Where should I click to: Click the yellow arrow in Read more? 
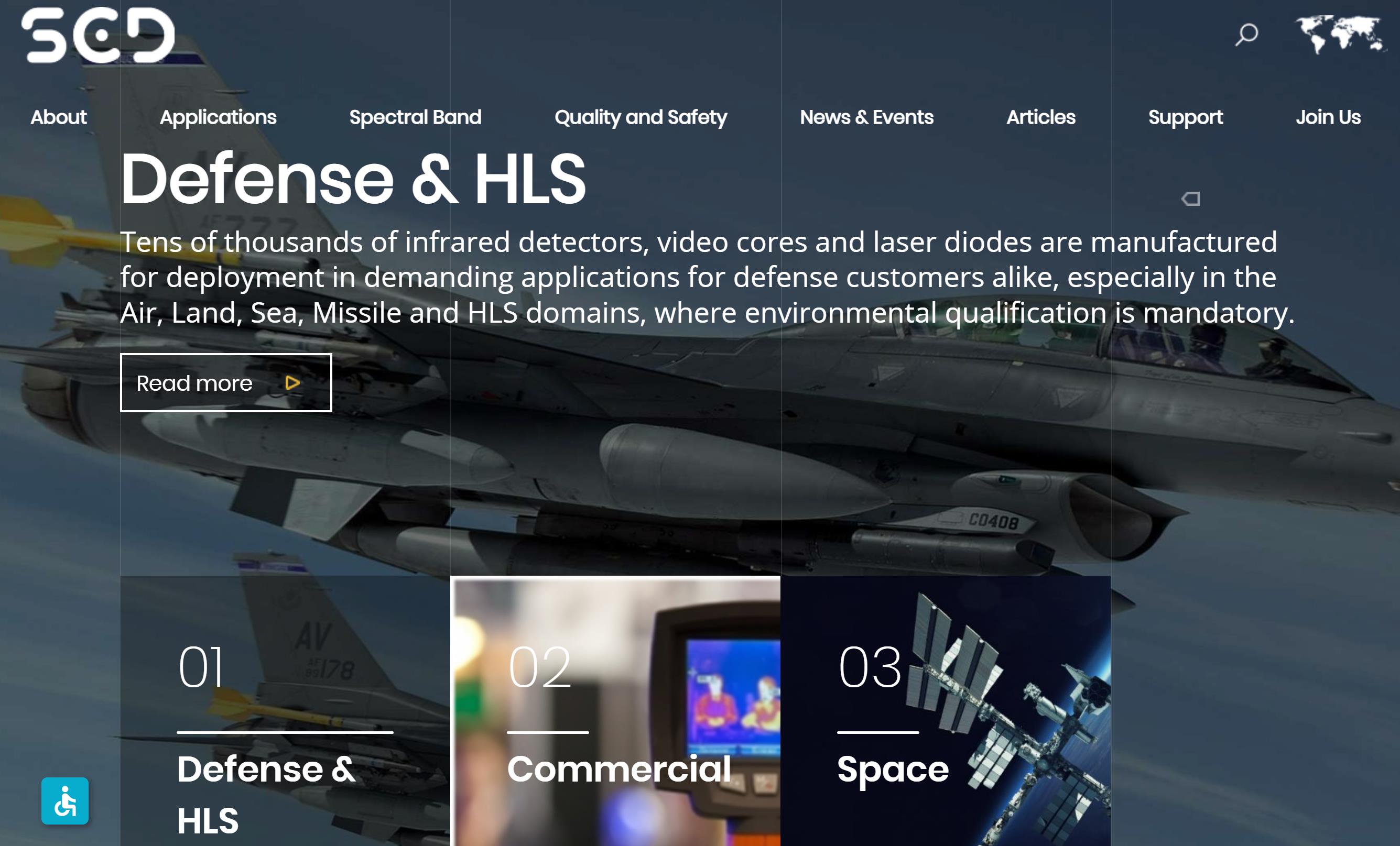[x=292, y=383]
